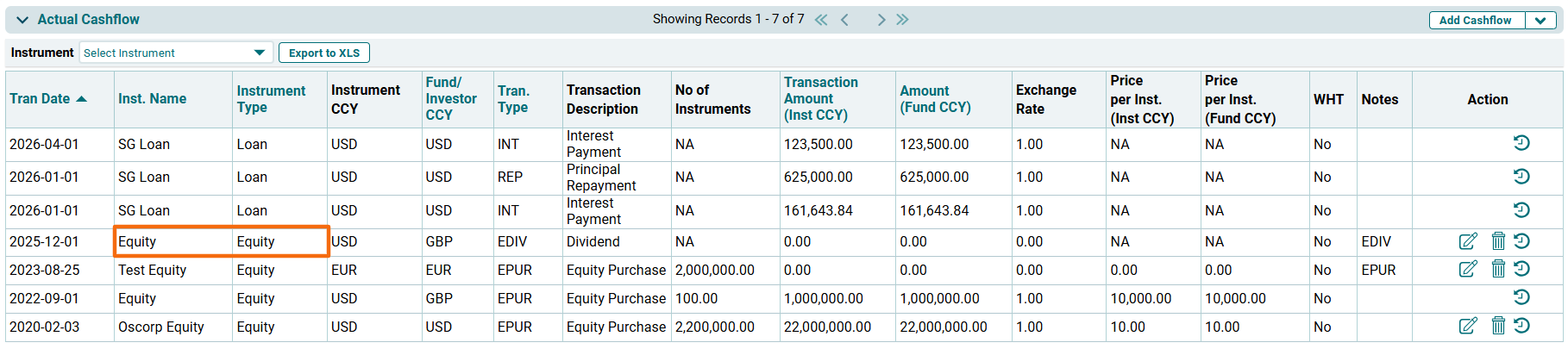
Task: Export cashflows with Export to XLS
Action: tap(324, 53)
